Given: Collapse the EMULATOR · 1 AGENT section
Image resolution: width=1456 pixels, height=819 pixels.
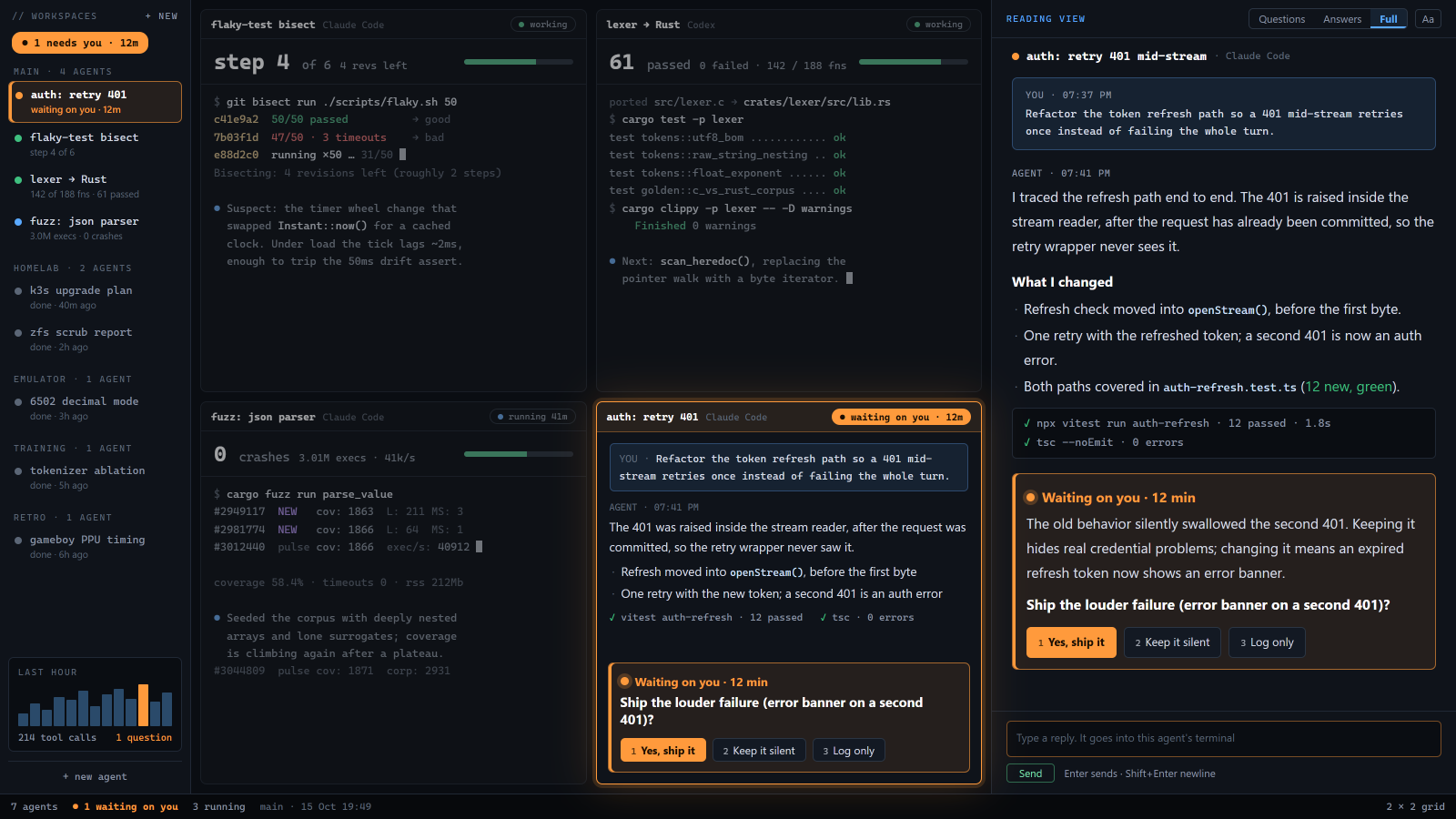Looking at the screenshot, I should 73,379.
